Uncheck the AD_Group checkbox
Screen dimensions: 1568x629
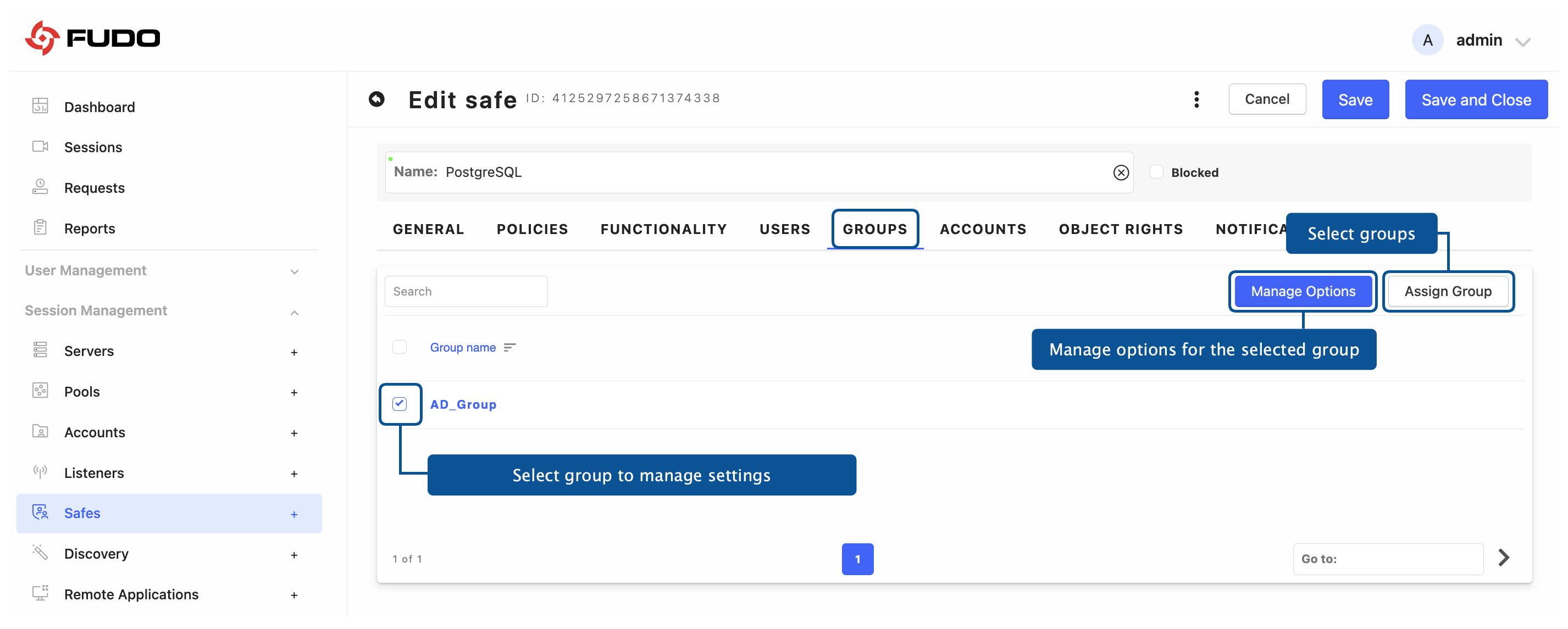[x=400, y=404]
